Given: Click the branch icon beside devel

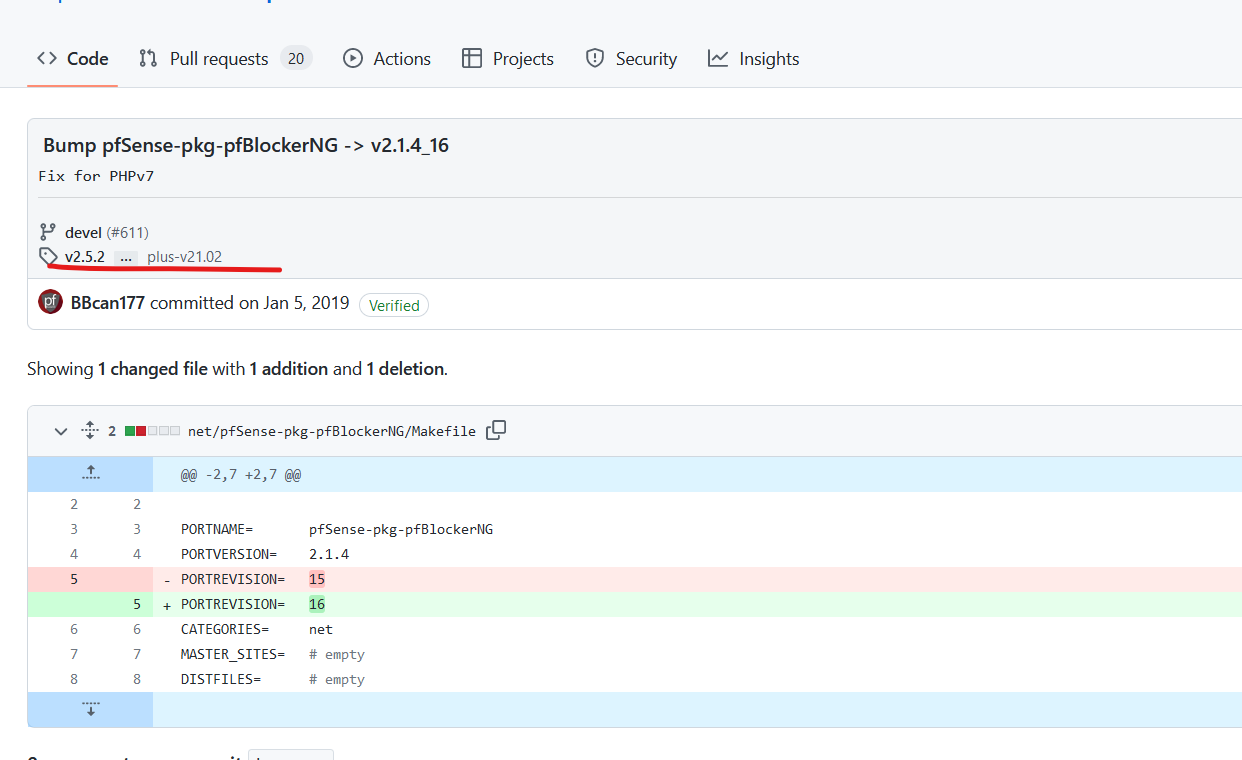Looking at the screenshot, I should (x=48, y=233).
